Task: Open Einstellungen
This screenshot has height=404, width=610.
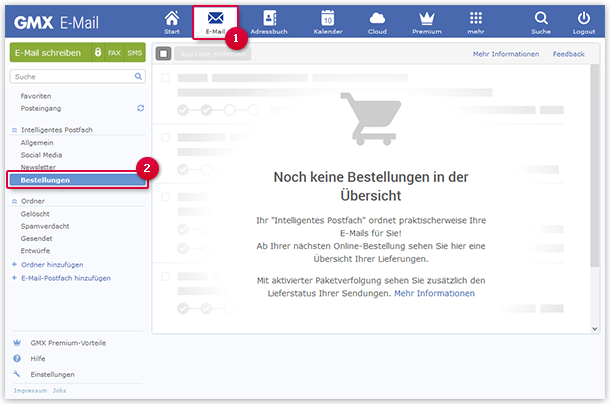Action: pos(53,374)
